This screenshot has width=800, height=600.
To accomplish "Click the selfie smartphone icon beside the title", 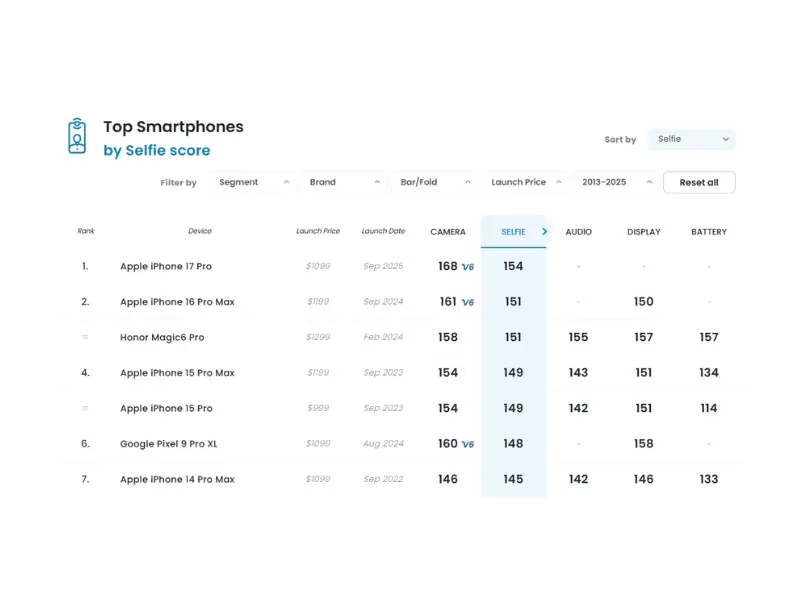I will 77,136.
